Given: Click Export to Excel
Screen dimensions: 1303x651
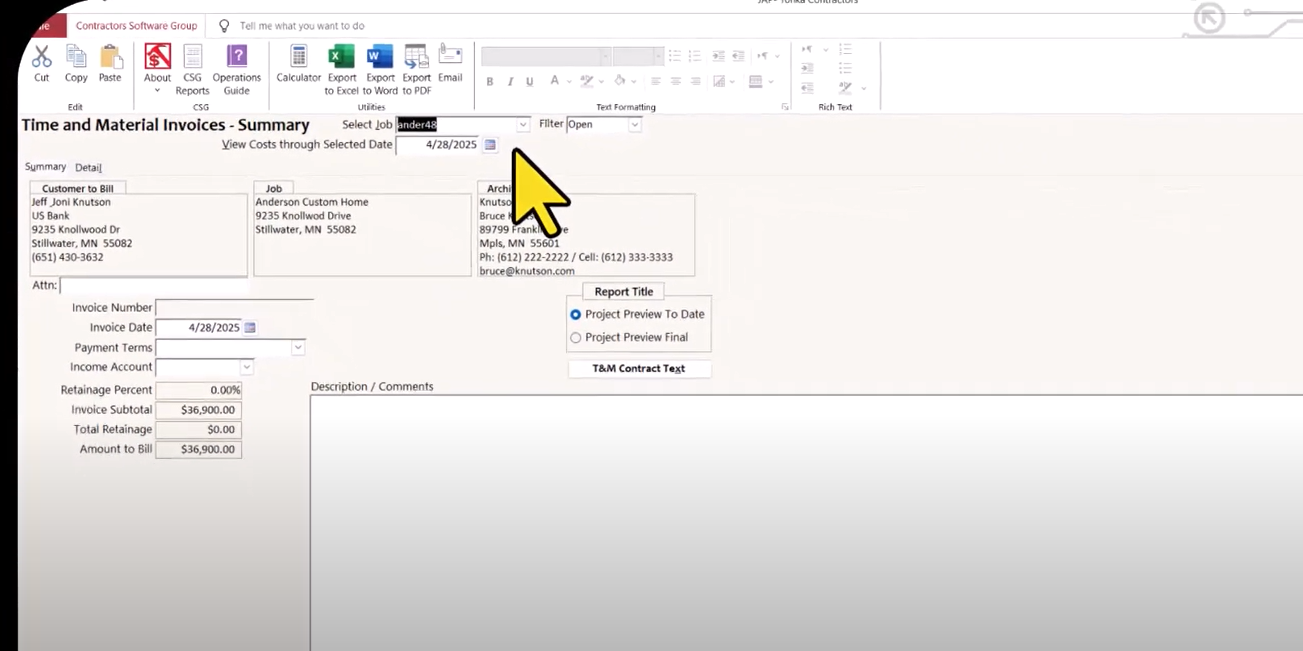Looking at the screenshot, I should [341, 66].
